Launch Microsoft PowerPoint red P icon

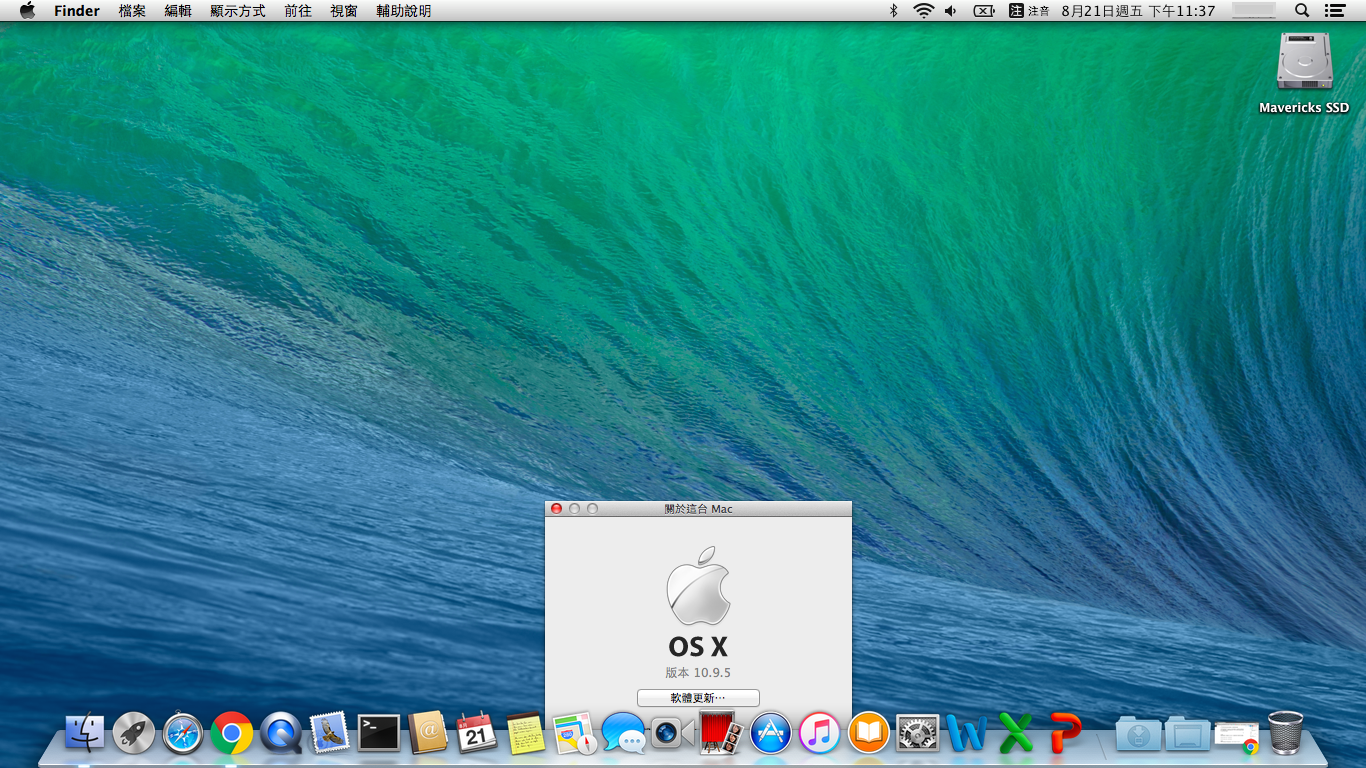1065,733
